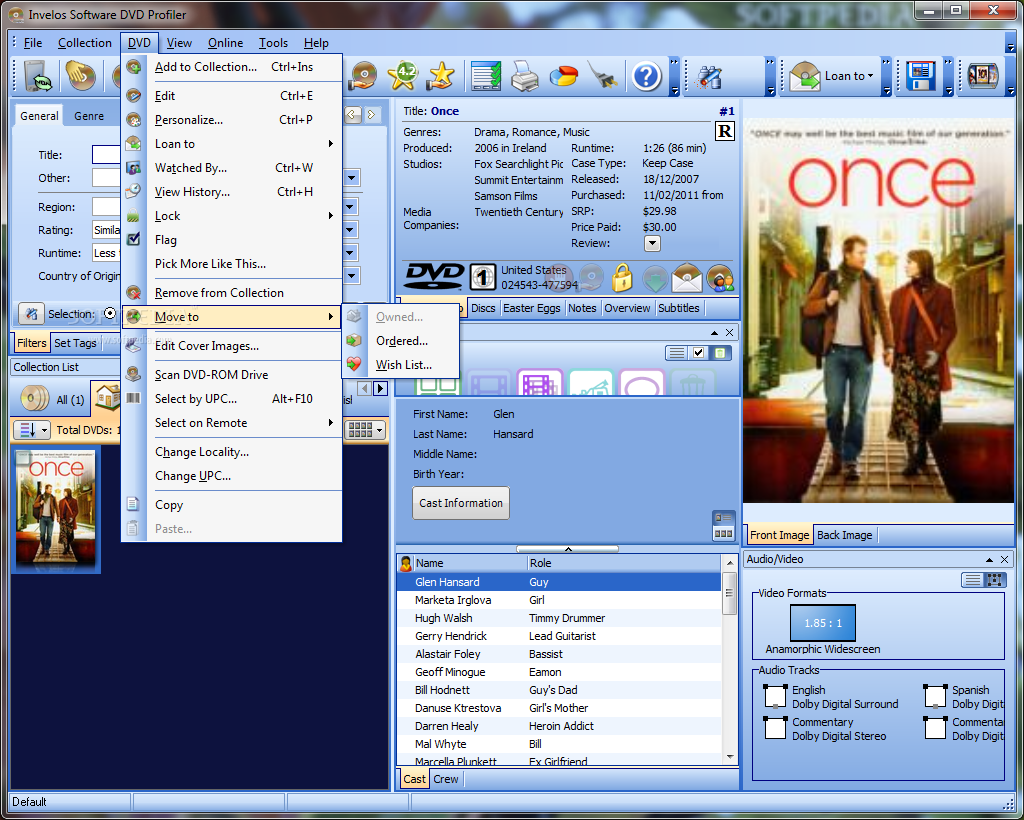
Task: Click the purple film grid icon
Action: [x=539, y=383]
